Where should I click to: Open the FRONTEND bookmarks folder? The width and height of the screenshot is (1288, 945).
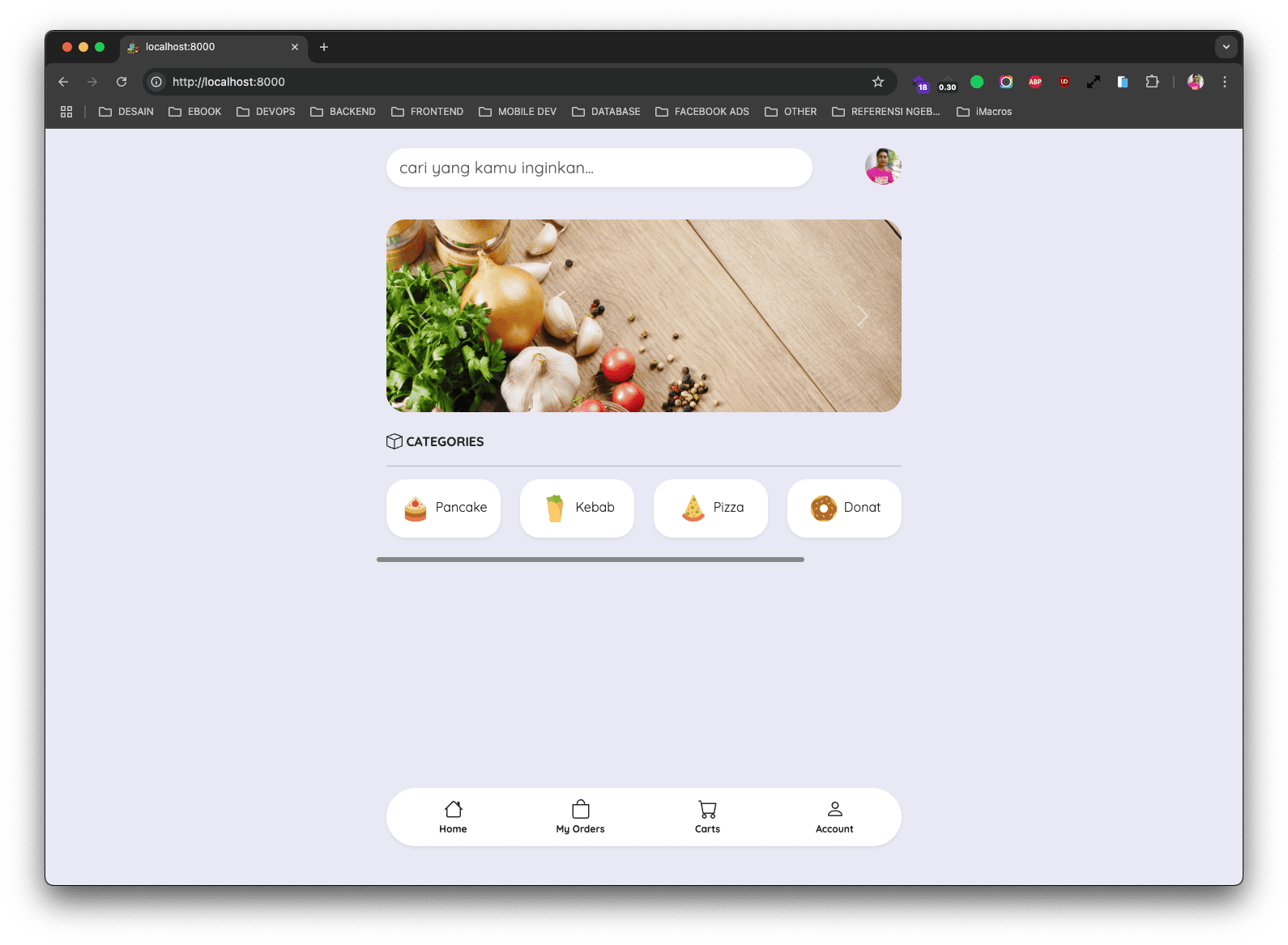[x=428, y=112]
